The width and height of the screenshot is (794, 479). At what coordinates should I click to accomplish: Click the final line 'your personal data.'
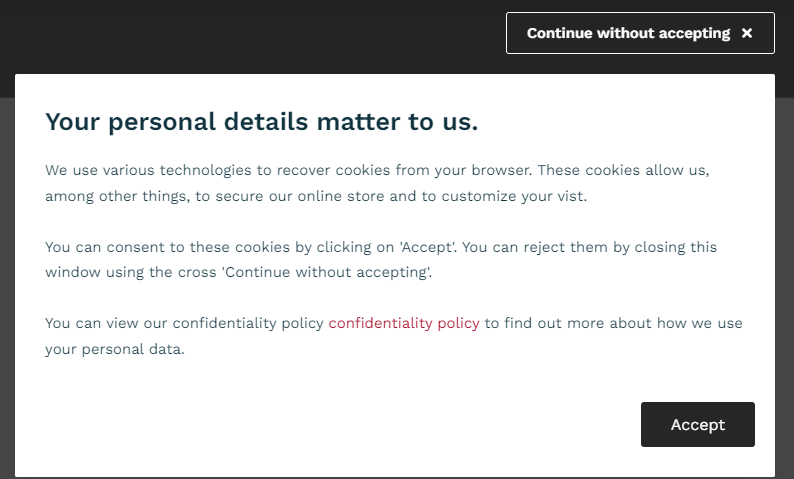[x=114, y=349]
